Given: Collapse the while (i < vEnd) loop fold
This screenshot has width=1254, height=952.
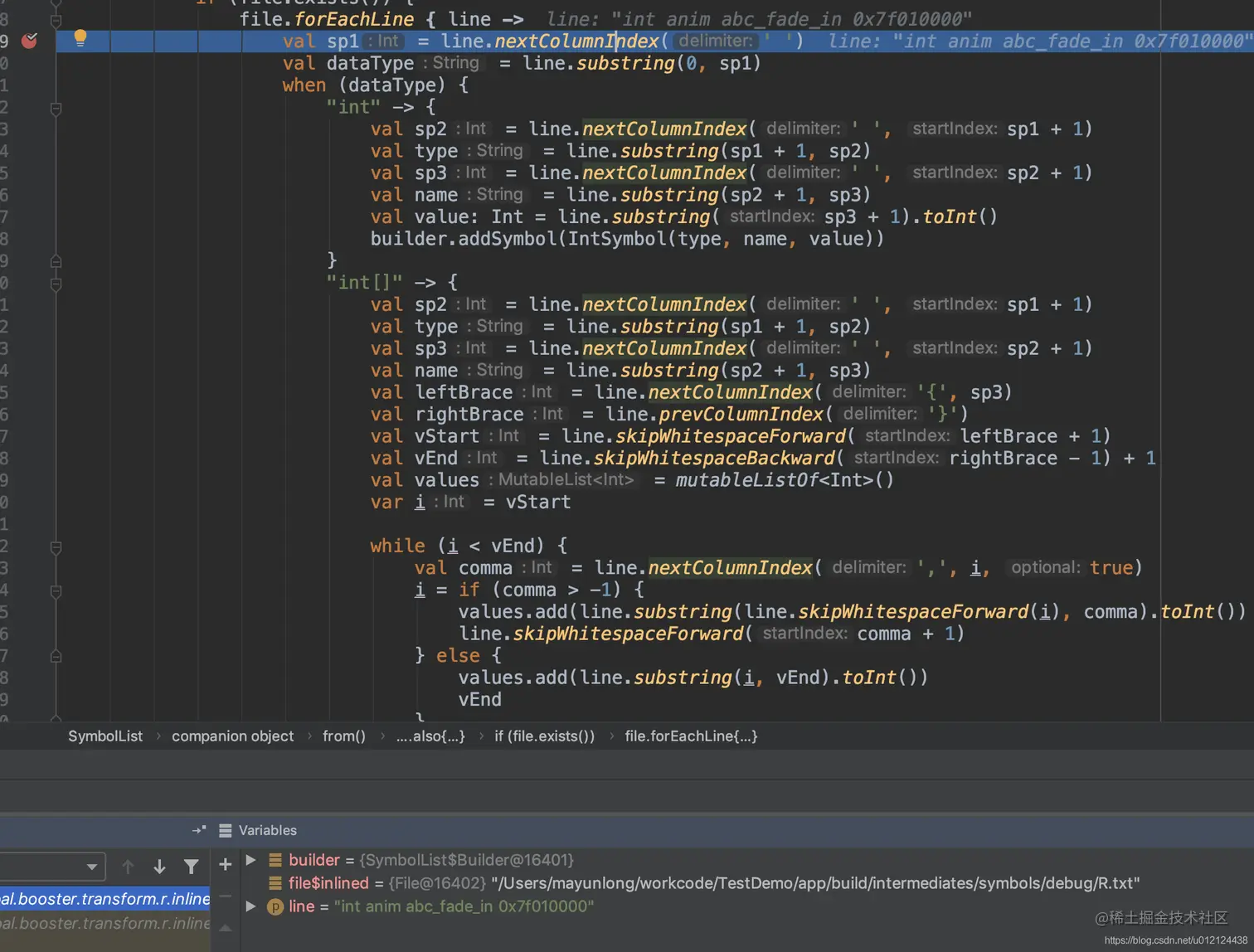Looking at the screenshot, I should point(56,547).
